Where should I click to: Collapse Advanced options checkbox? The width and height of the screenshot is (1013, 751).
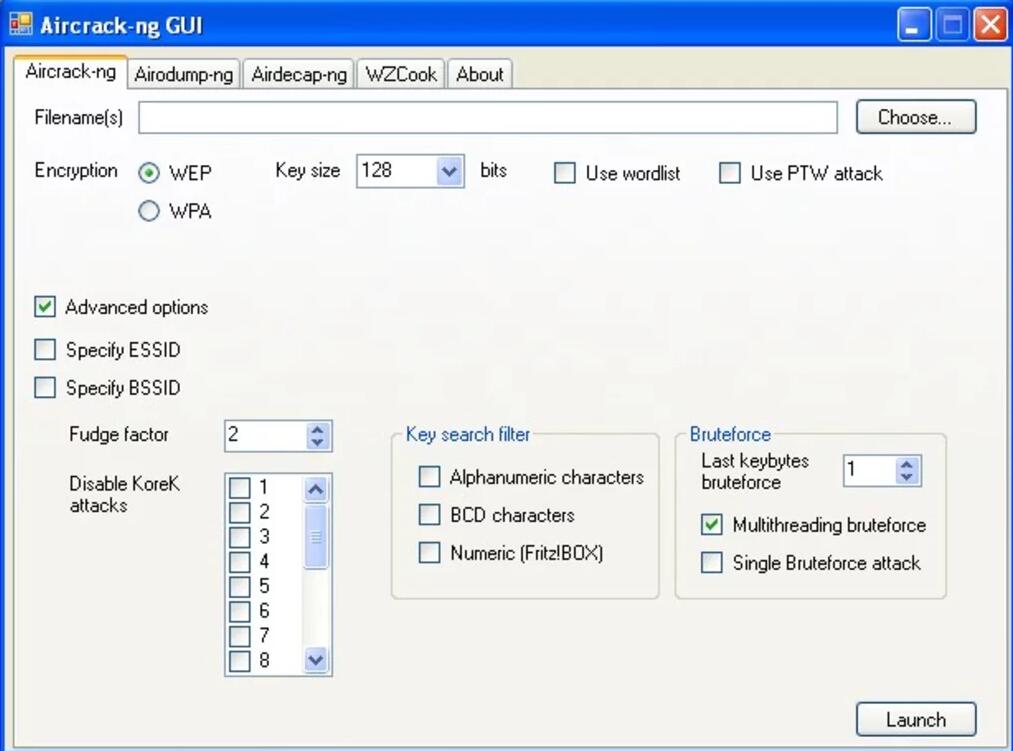coord(45,307)
